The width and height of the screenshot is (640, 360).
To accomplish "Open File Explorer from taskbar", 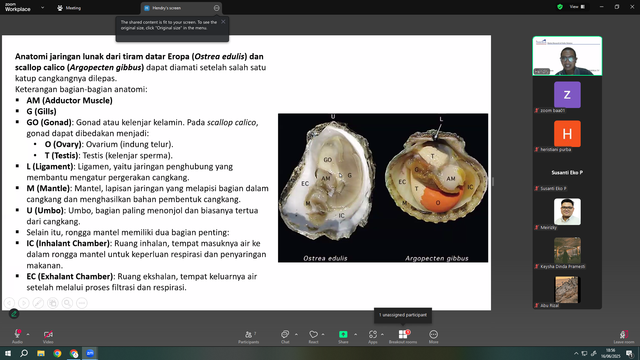I will (41, 353).
